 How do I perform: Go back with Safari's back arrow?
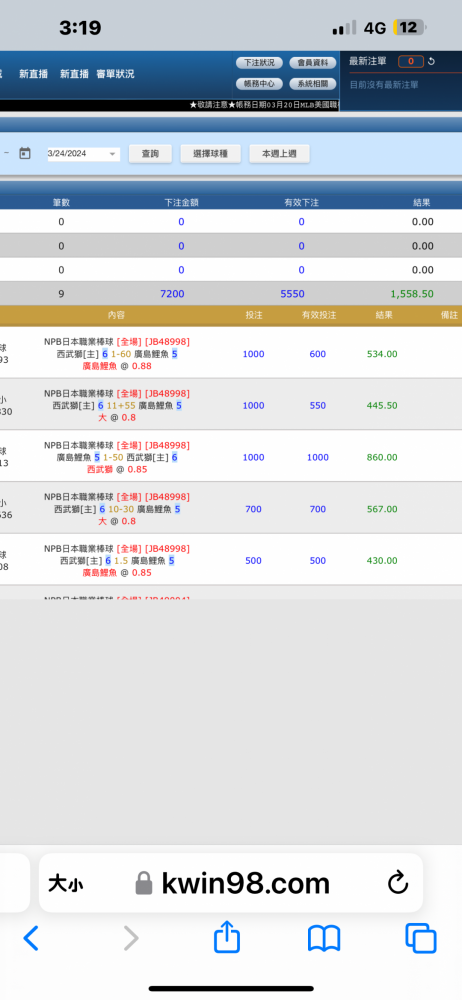[x=31, y=938]
